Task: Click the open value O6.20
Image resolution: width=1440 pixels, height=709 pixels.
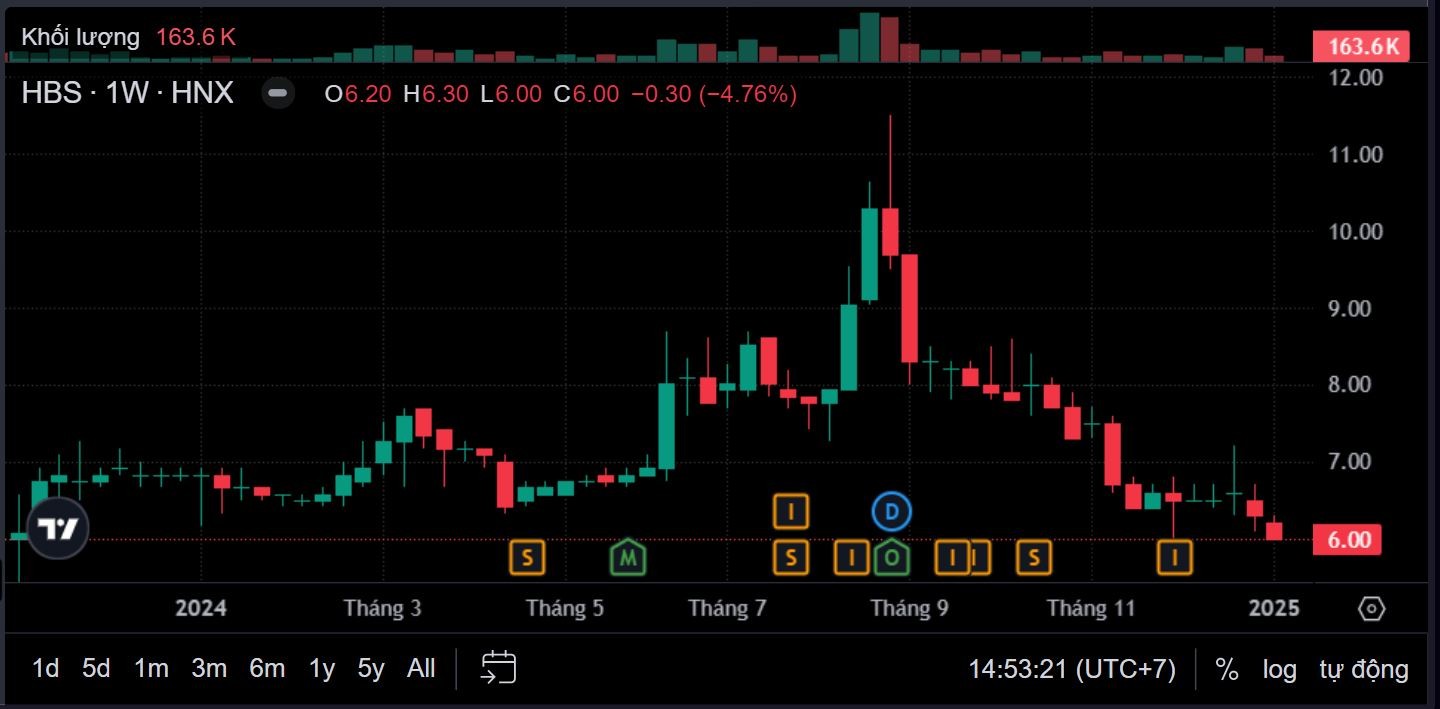Action: pos(358,94)
